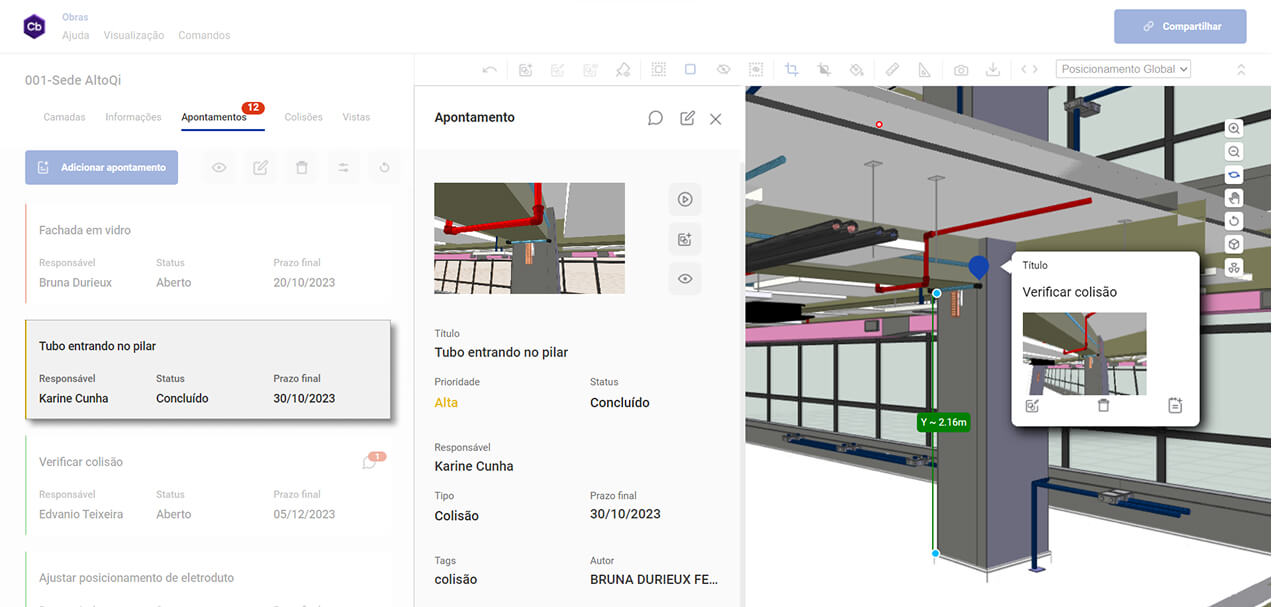Image resolution: width=1272 pixels, height=607 pixels.
Task: Click the edit icon in the Verificar colisão popup
Action: [1033, 406]
